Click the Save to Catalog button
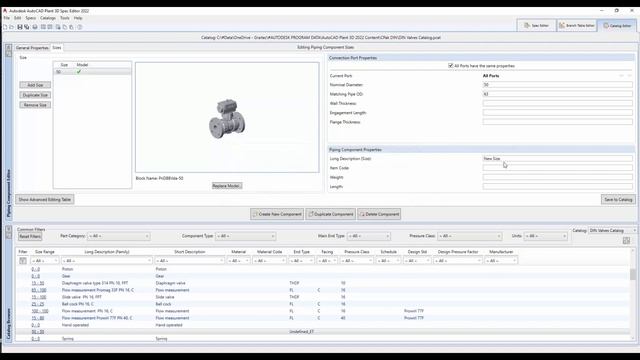Screen dimensions: 640x360 click(618, 200)
